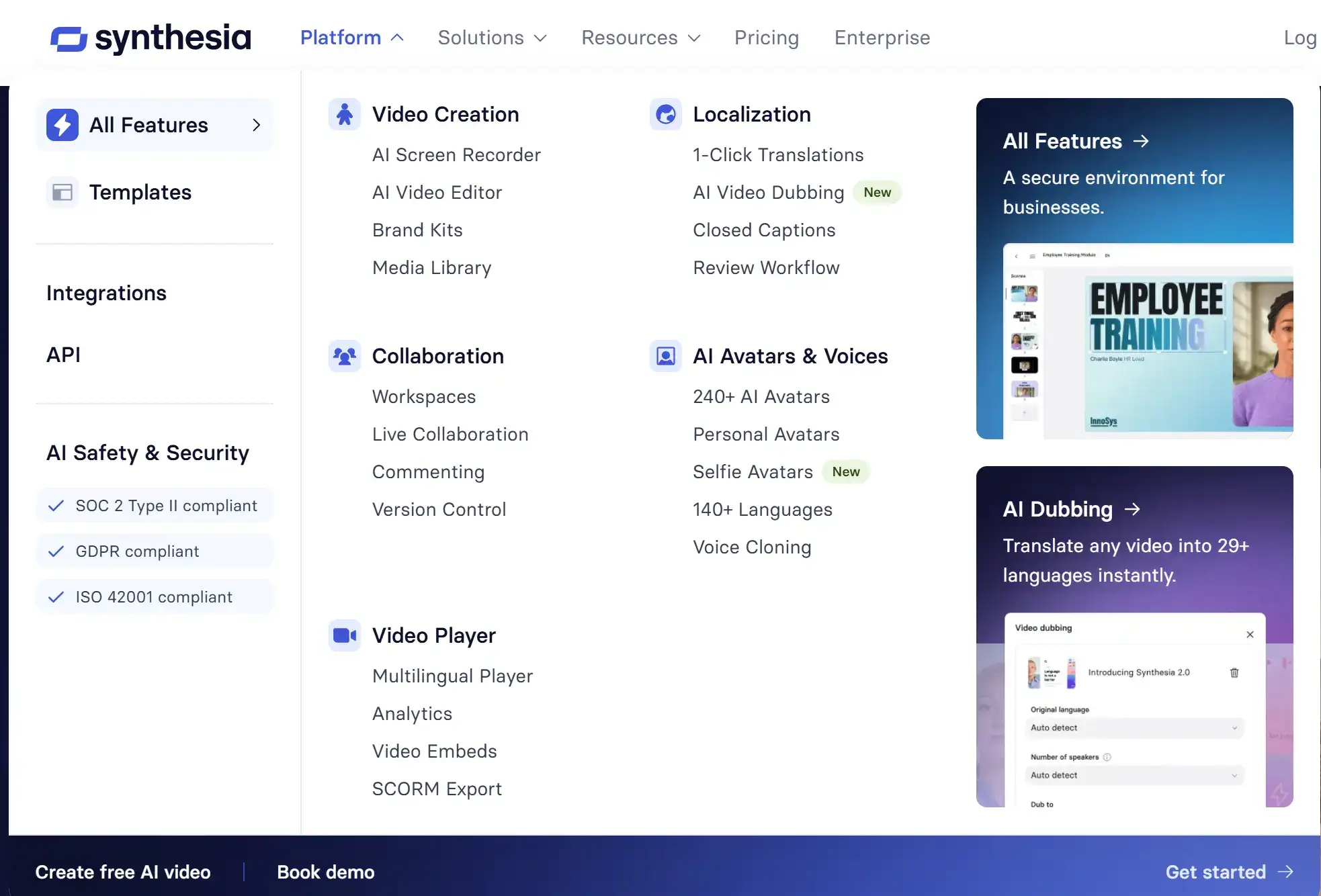Viewport: 1321px width, 896px height.
Task: Click Get started button
Action: point(1228,872)
